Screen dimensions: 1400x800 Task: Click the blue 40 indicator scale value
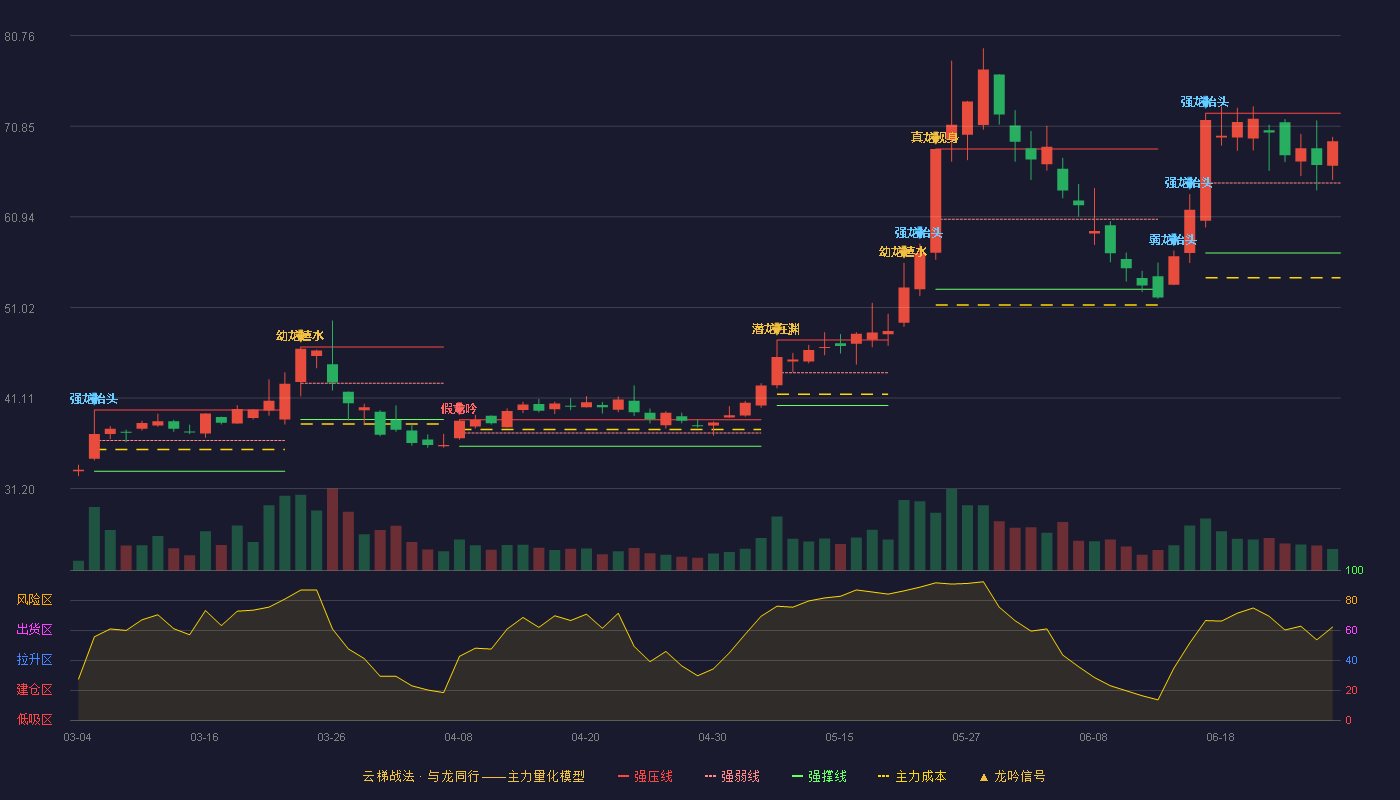click(1351, 660)
